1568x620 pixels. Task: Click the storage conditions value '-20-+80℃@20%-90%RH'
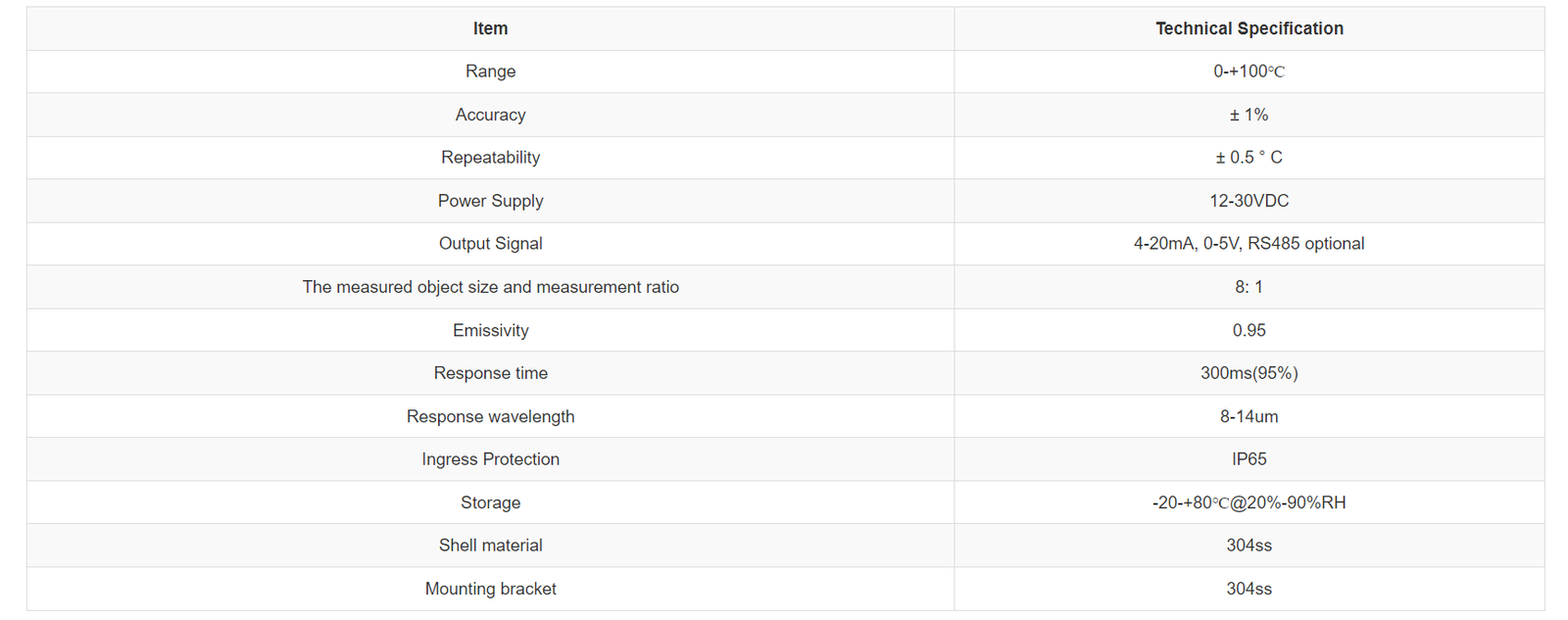1249,502
